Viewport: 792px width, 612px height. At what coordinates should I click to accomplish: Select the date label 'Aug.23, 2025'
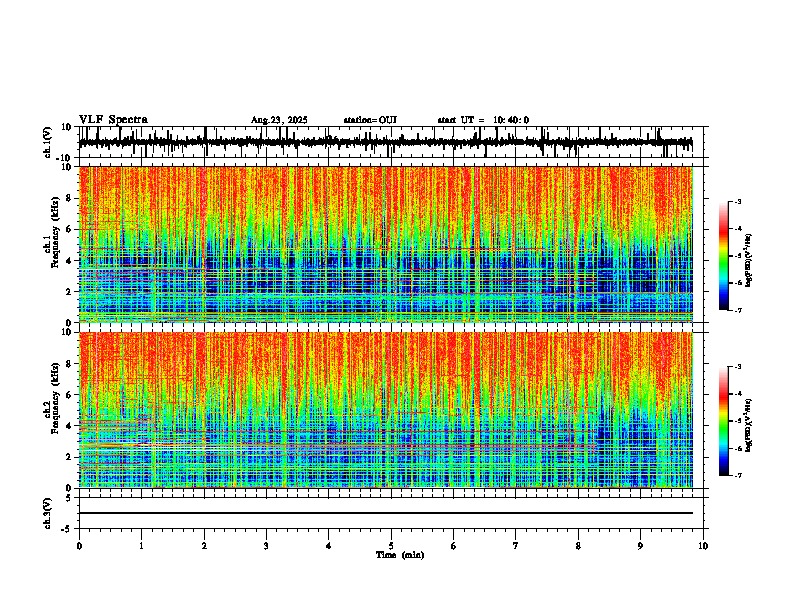pyautogui.click(x=279, y=120)
